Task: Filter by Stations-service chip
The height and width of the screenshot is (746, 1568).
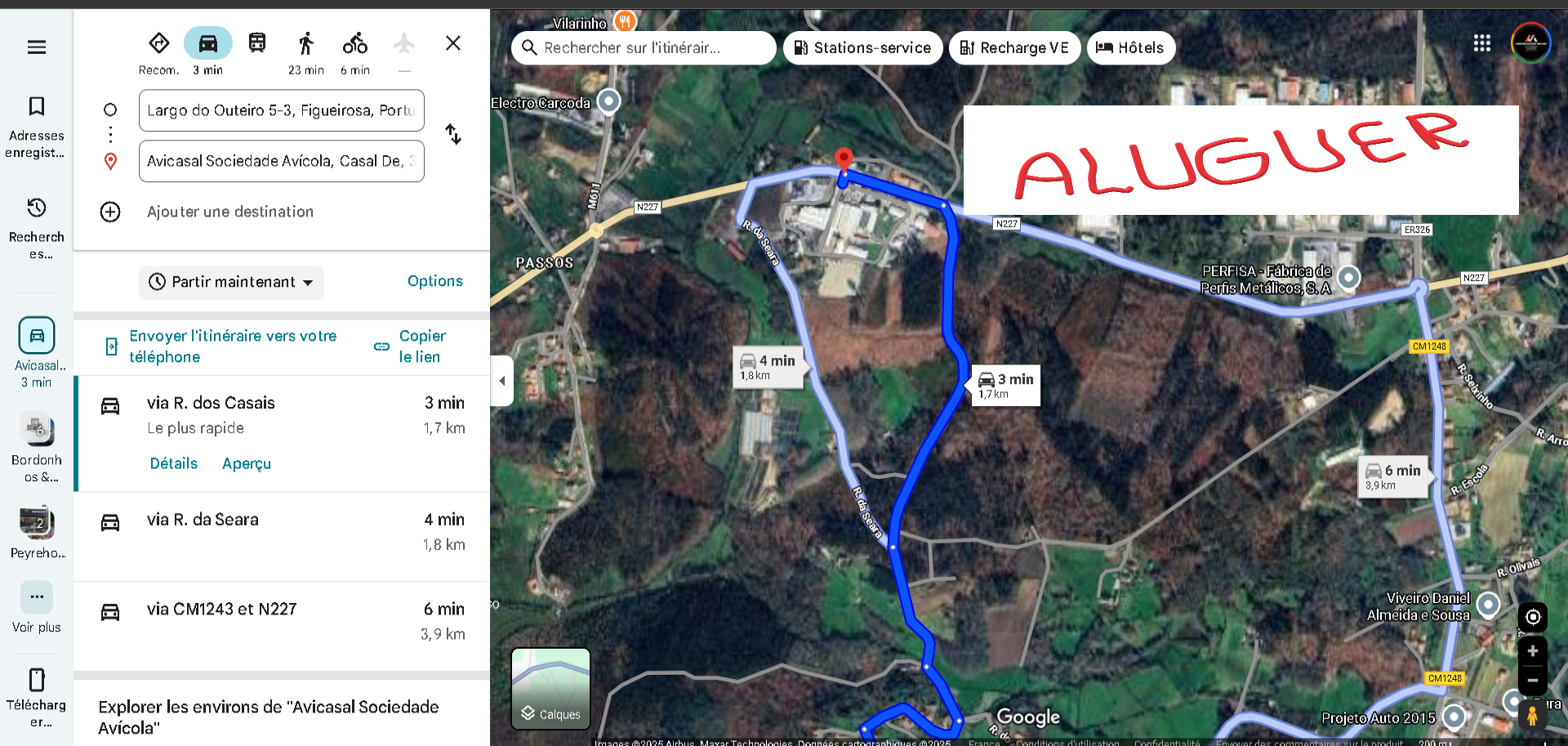Action: tap(863, 48)
